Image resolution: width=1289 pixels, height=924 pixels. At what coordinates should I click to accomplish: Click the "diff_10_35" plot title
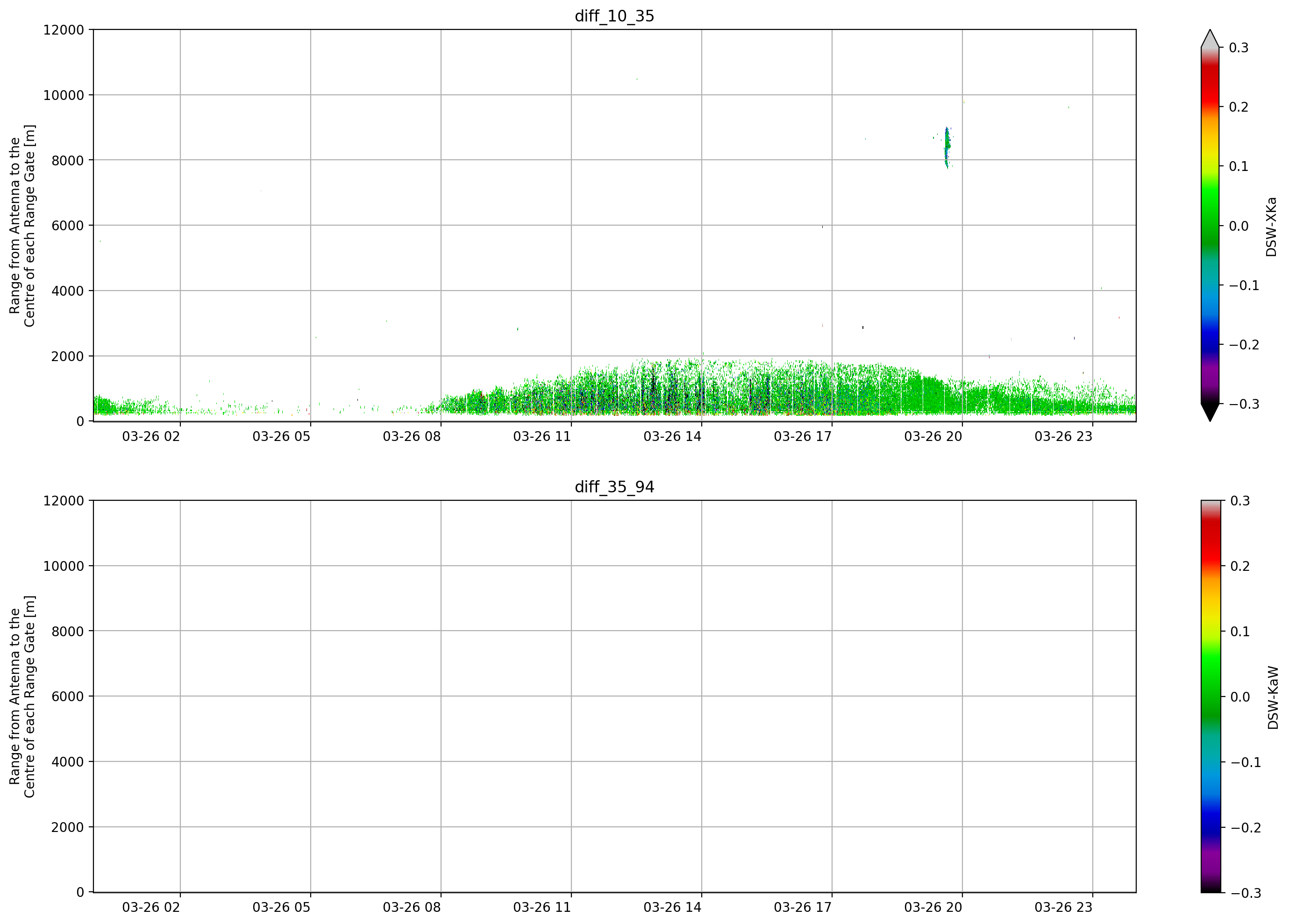pos(614,16)
